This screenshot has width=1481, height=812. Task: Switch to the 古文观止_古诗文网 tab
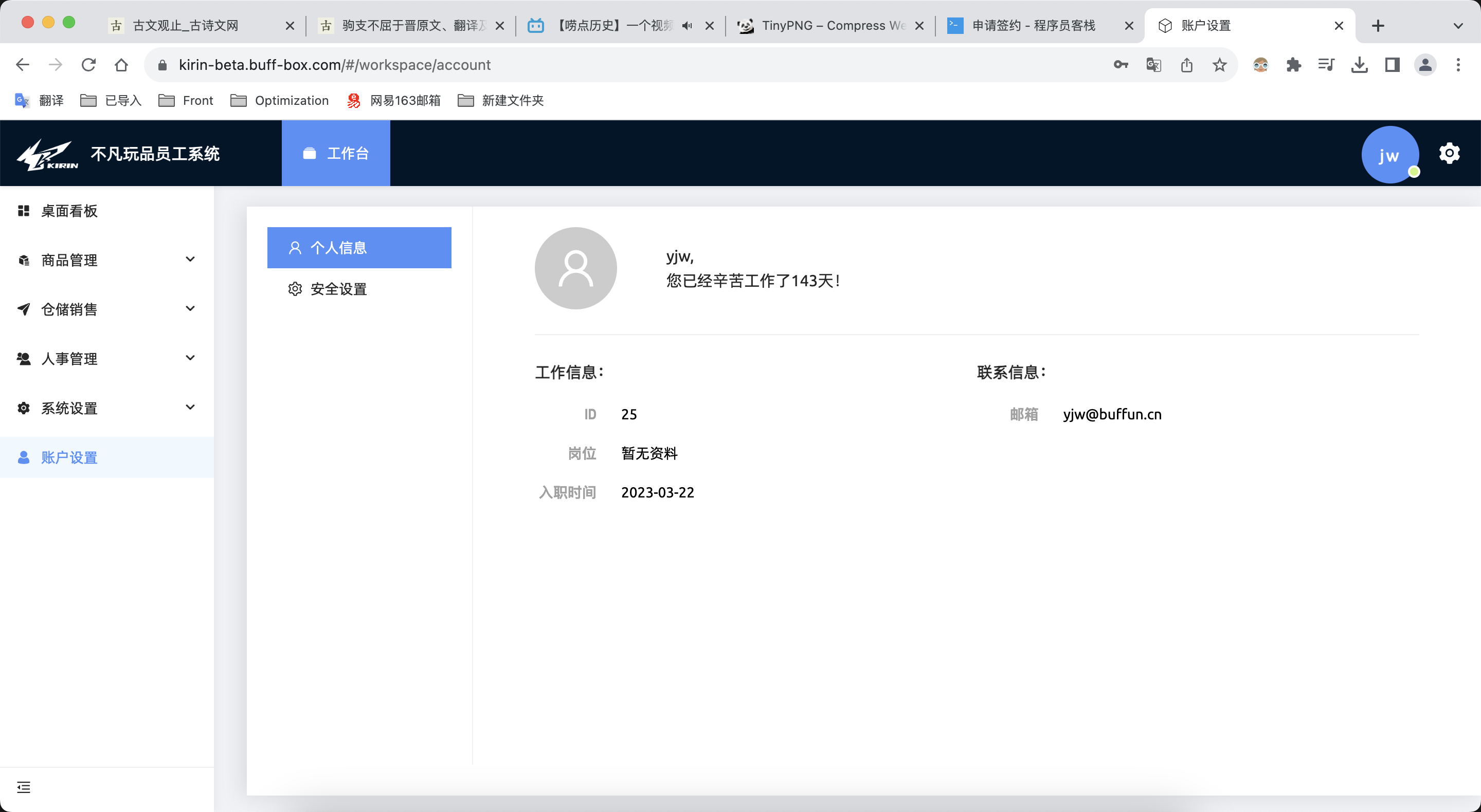(x=202, y=26)
